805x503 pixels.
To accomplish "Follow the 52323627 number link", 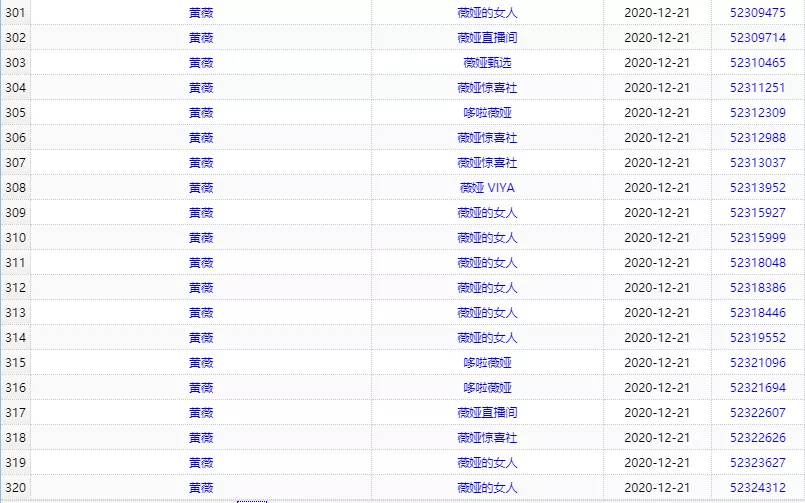I will [758, 462].
